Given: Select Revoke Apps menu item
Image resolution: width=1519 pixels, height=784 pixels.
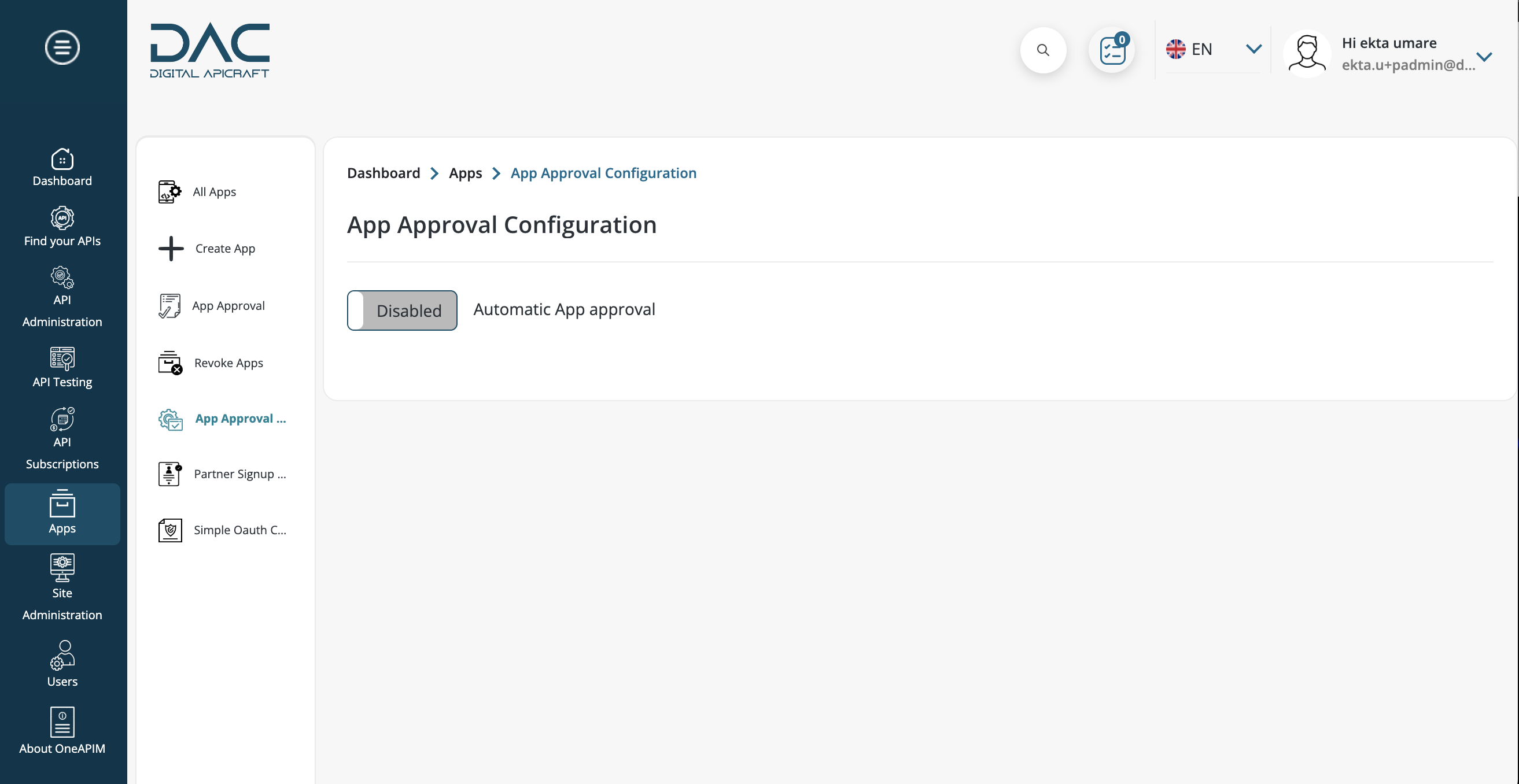Looking at the screenshot, I should (x=228, y=362).
